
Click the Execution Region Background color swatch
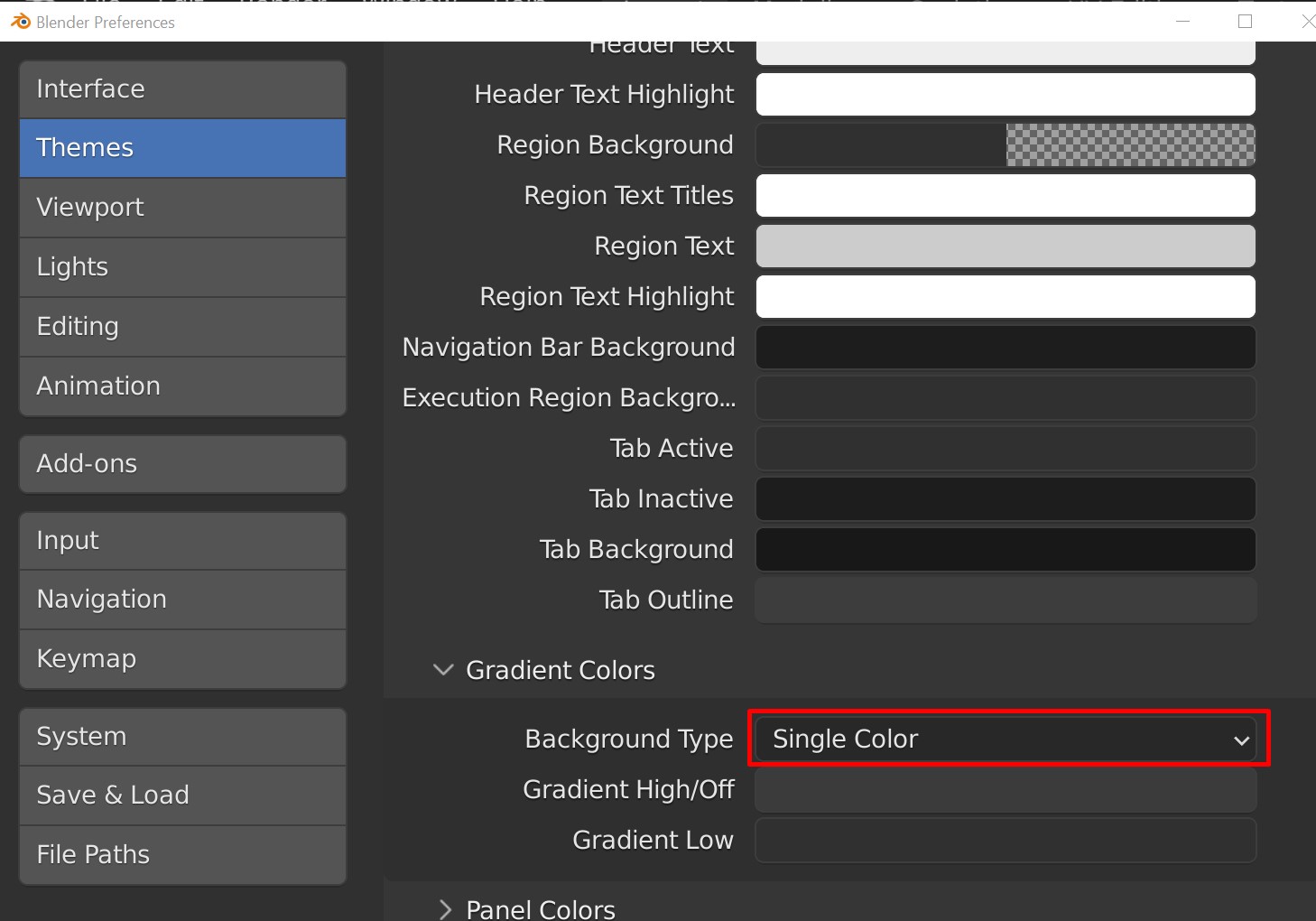tap(1006, 398)
